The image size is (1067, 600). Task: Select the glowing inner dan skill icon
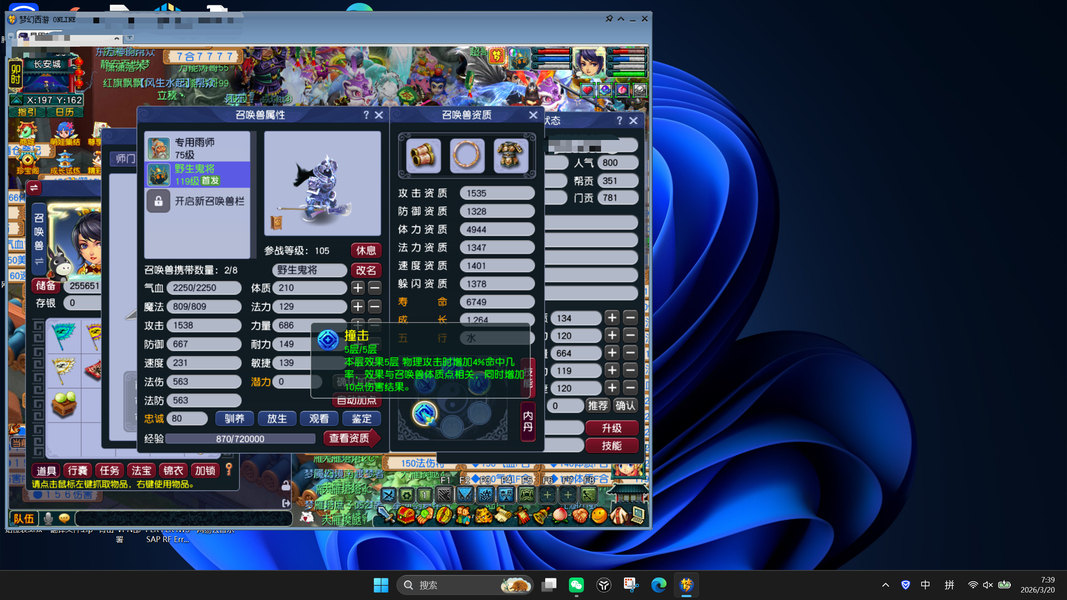[x=425, y=412]
